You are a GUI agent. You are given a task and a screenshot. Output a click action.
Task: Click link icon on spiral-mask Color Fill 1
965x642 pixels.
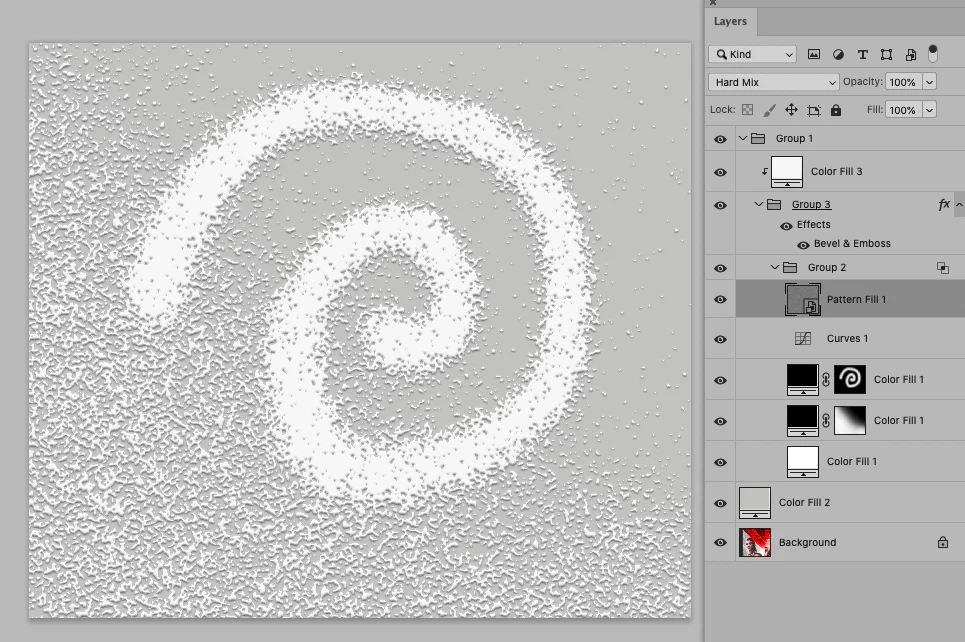(x=826, y=380)
